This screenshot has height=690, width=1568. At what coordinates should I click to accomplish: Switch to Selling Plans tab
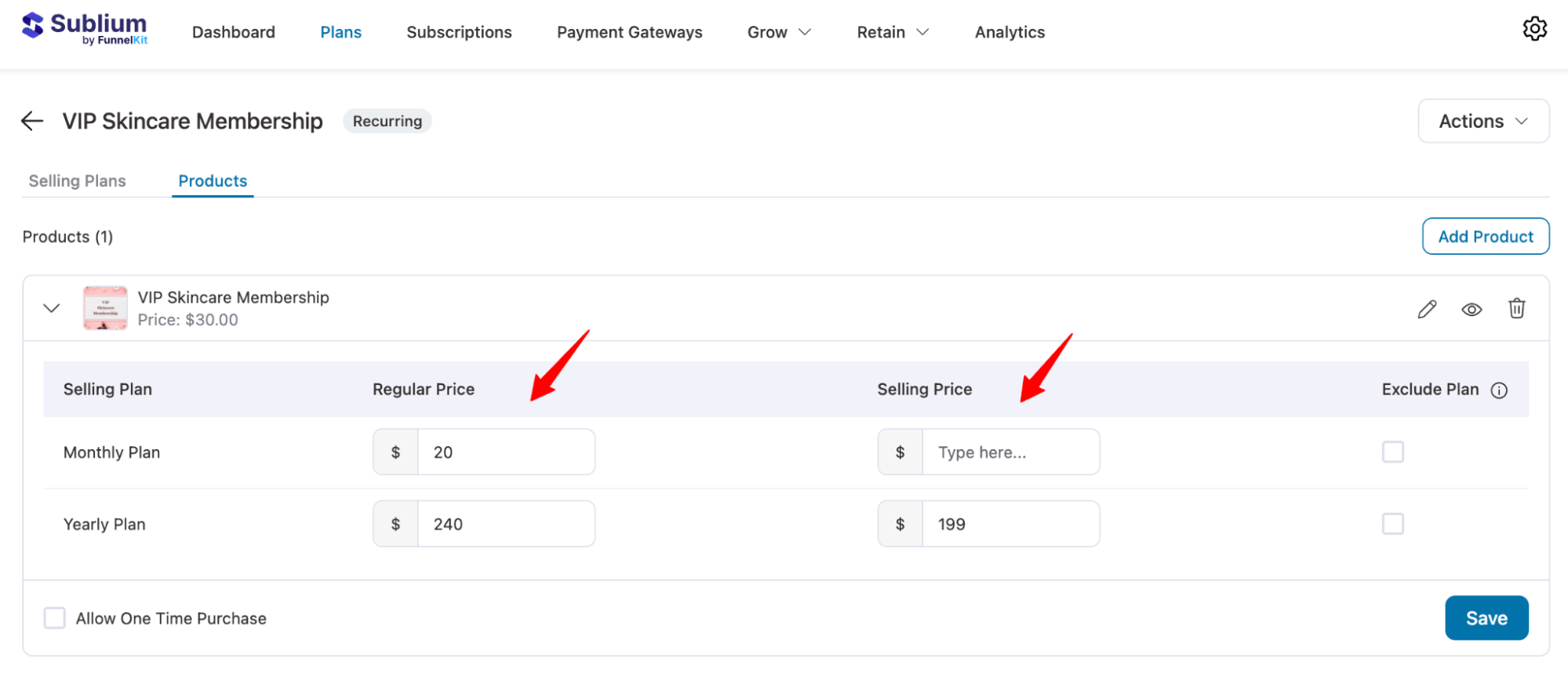pos(77,181)
